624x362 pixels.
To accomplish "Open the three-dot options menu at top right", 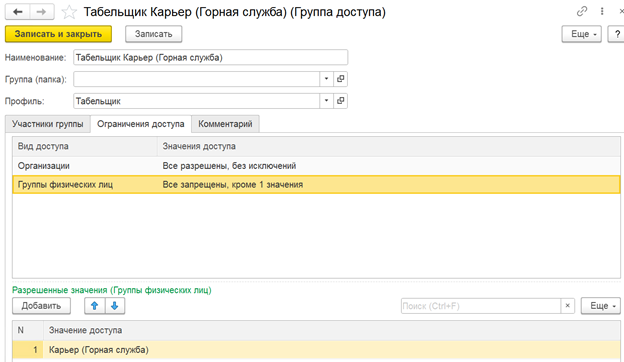I will point(602,11).
